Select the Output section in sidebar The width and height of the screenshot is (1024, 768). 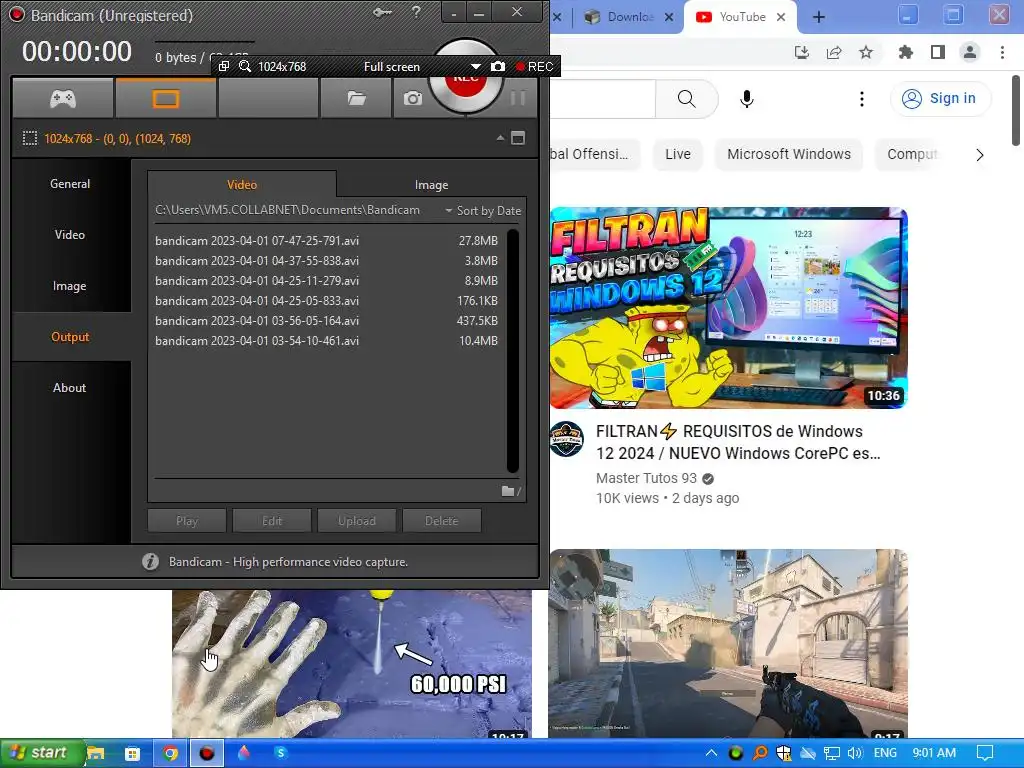[70, 336]
